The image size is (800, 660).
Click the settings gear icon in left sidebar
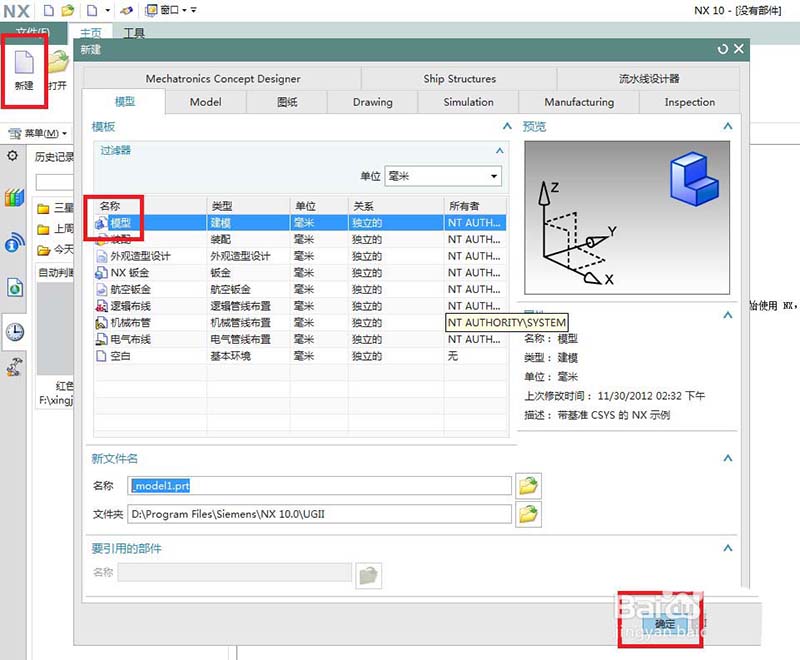12,155
